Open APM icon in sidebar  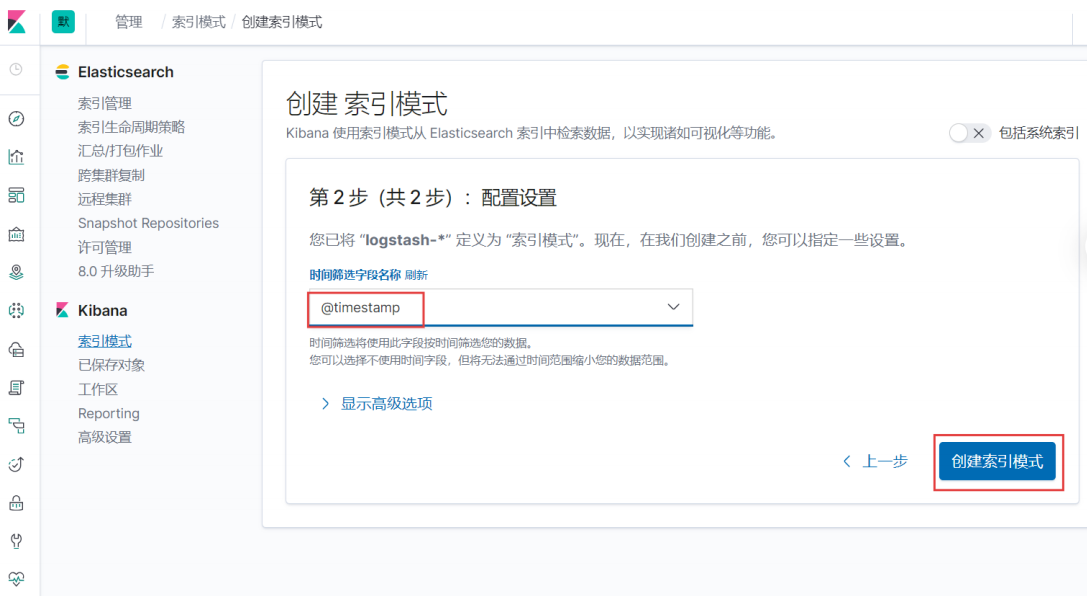point(16,426)
